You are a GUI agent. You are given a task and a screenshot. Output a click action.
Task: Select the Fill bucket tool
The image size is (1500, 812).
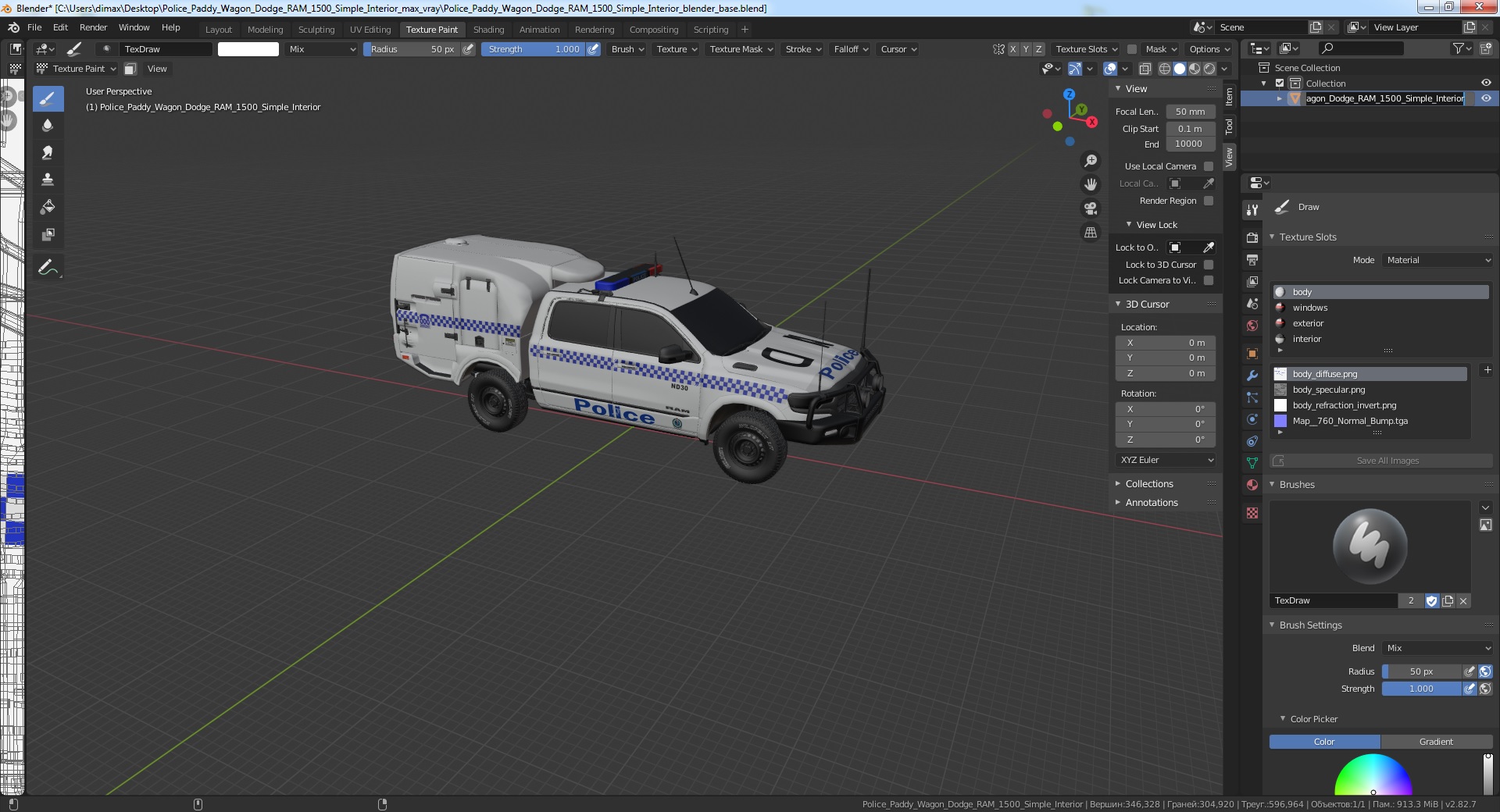pyautogui.click(x=48, y=207)
